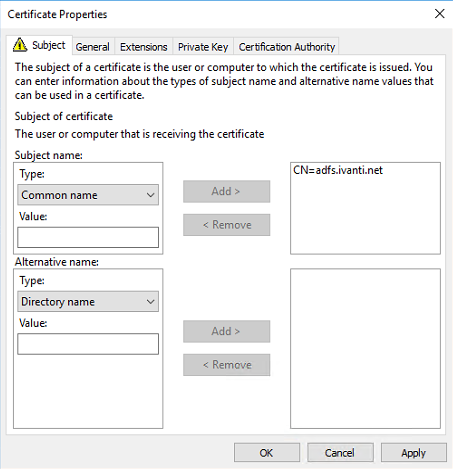Apply the certificate property changes
Screen dimensions: 453x469
pos(414,452)
